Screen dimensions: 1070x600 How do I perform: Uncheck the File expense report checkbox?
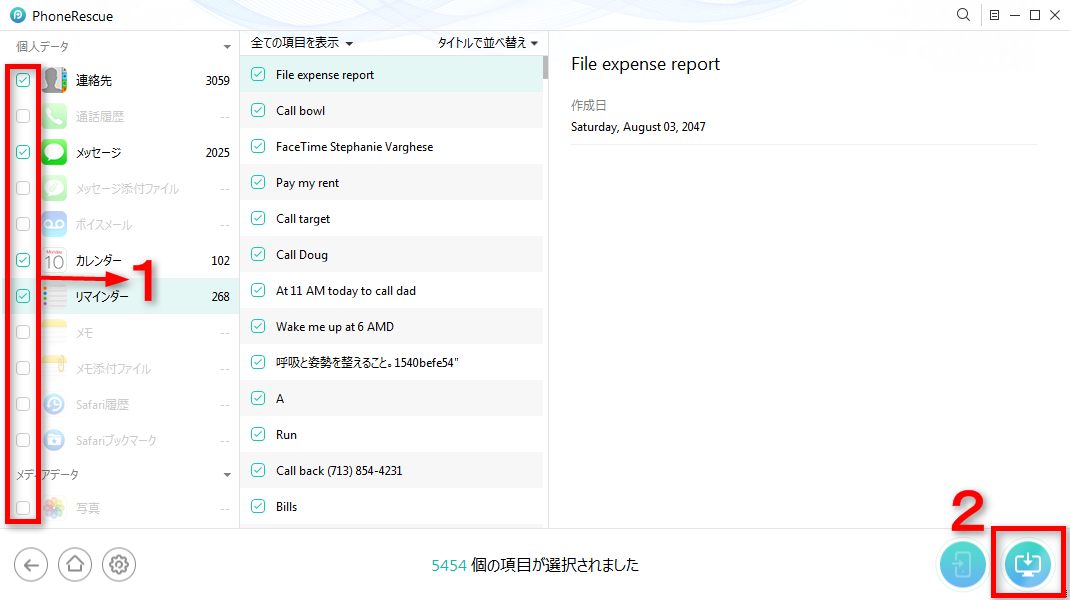tap(258, 74)
